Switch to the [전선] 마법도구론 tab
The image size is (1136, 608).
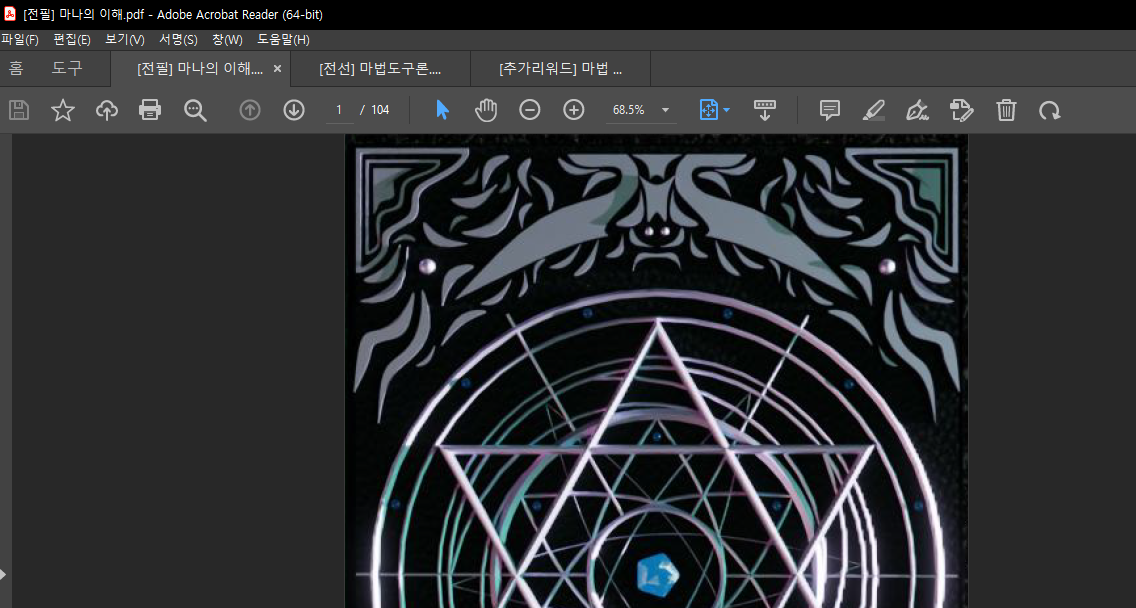[380, 69]
